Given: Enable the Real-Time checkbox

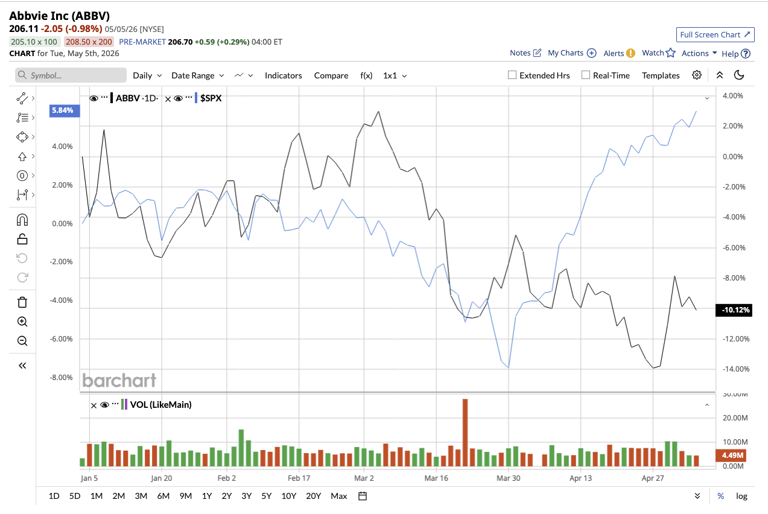Looking at the screenshot, I should click(585, 75).
